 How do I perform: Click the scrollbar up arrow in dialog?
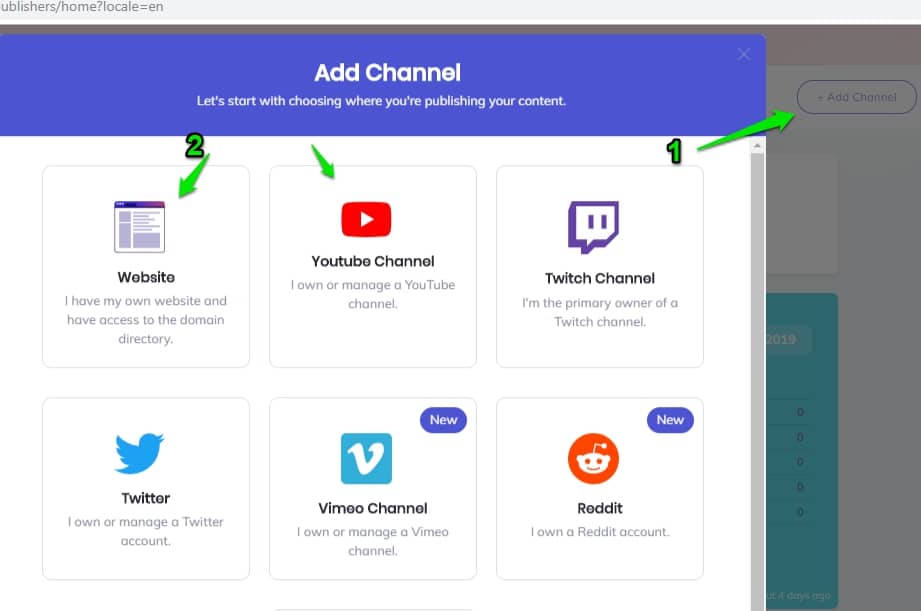coord(757,146)
